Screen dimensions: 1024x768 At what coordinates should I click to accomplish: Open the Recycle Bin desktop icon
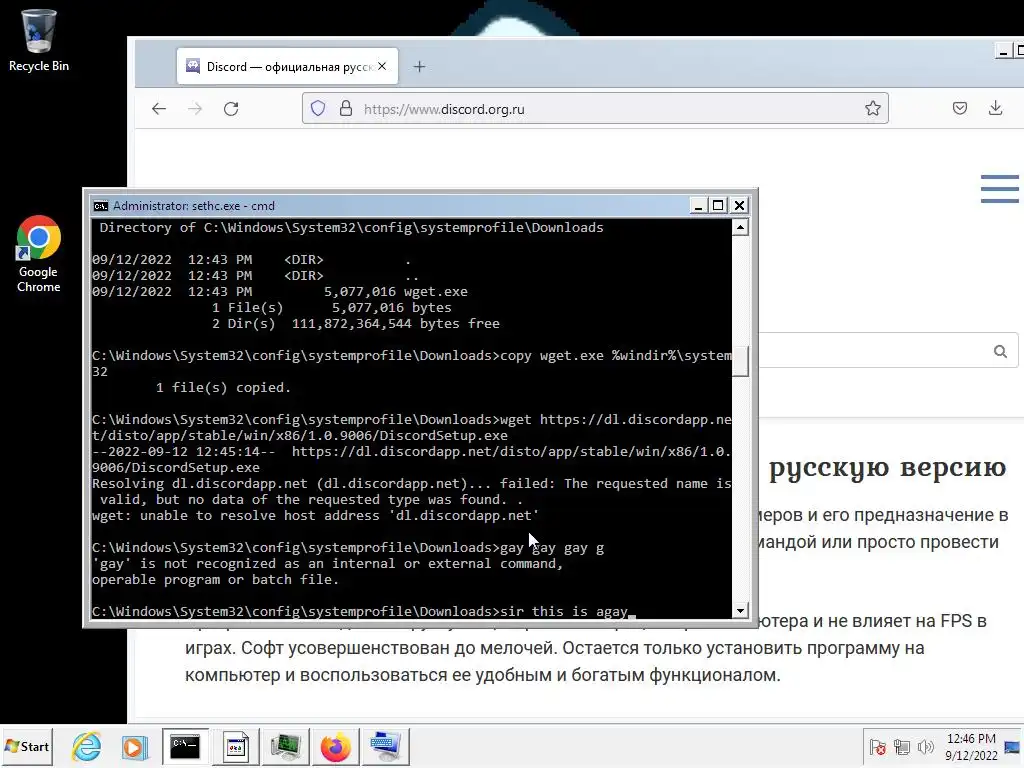click(x=38, y=40)
